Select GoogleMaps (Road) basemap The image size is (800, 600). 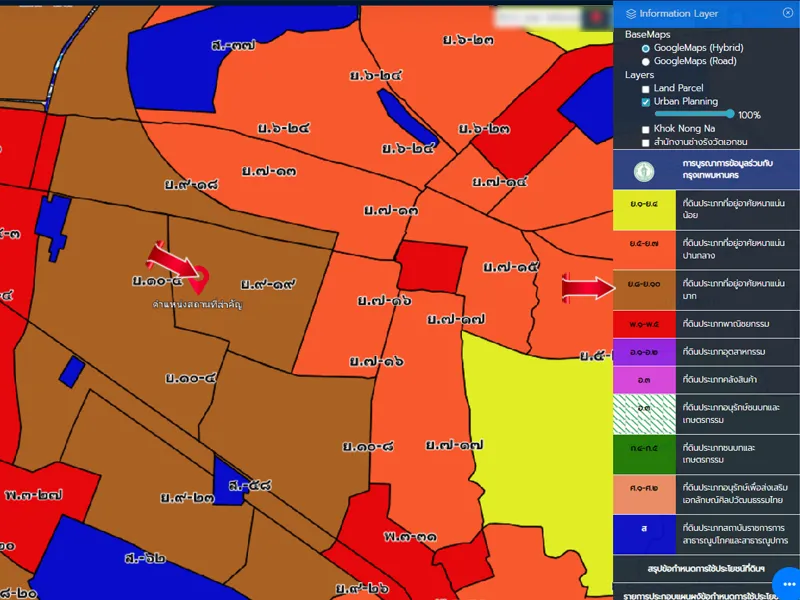646,61
